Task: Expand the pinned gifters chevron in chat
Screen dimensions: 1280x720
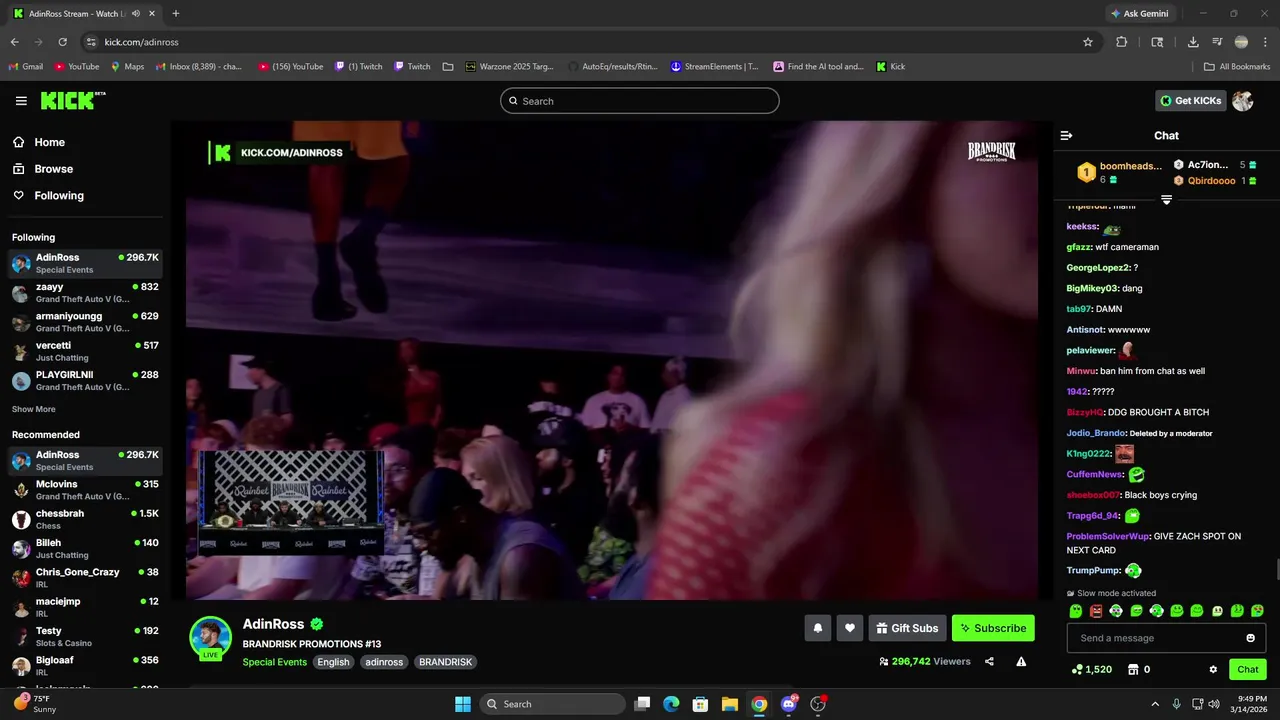Action: [1166, 200]
